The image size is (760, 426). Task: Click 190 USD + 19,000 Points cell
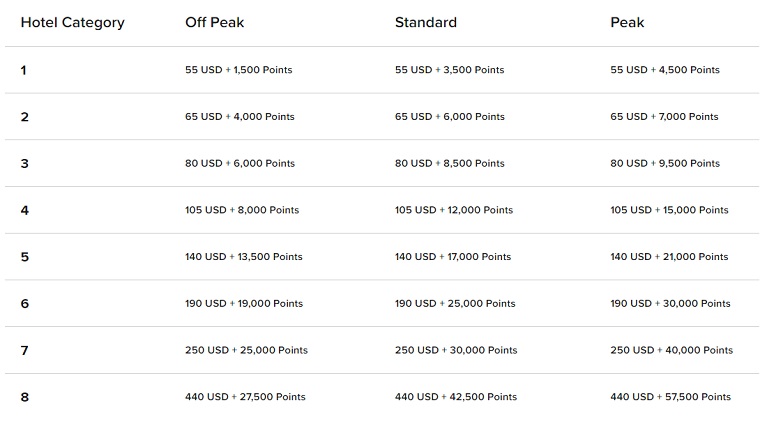coord(244,303)
